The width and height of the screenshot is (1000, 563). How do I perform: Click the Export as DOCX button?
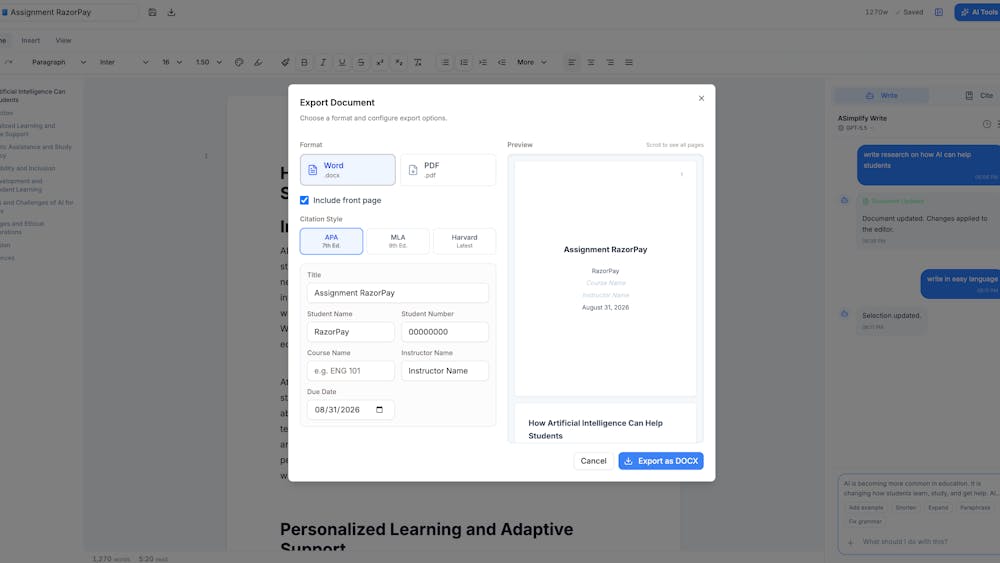tap(661, 461)
